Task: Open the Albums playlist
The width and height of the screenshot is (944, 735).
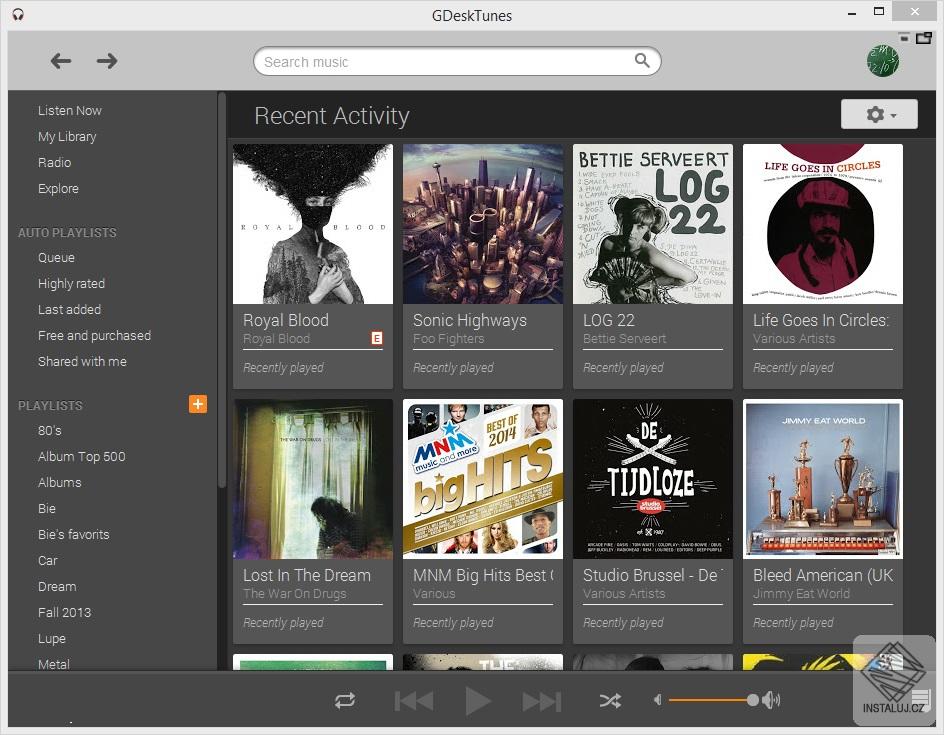Action: tap(59, 482)
